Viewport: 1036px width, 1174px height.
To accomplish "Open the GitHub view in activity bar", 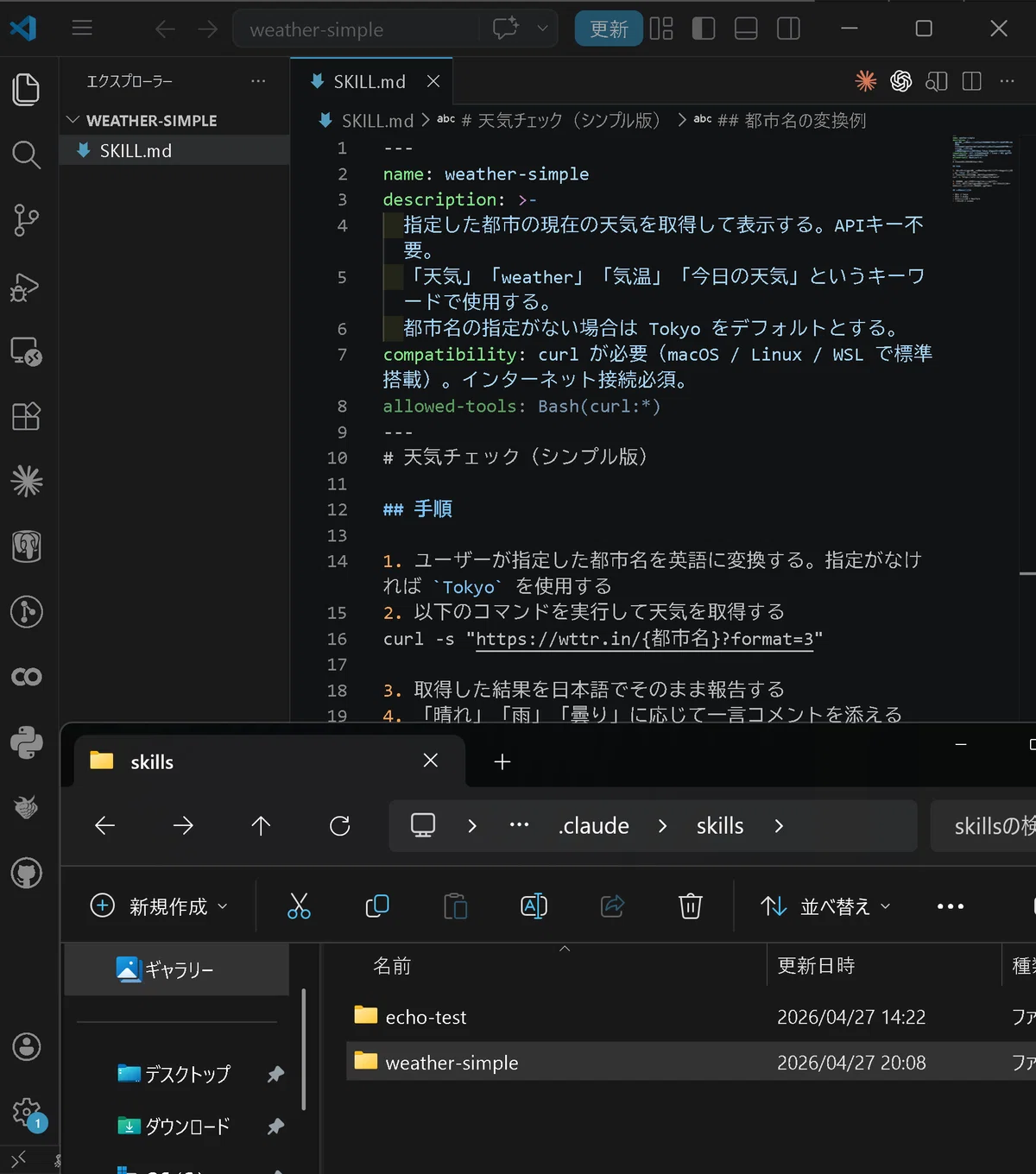I will coord(27,874).
